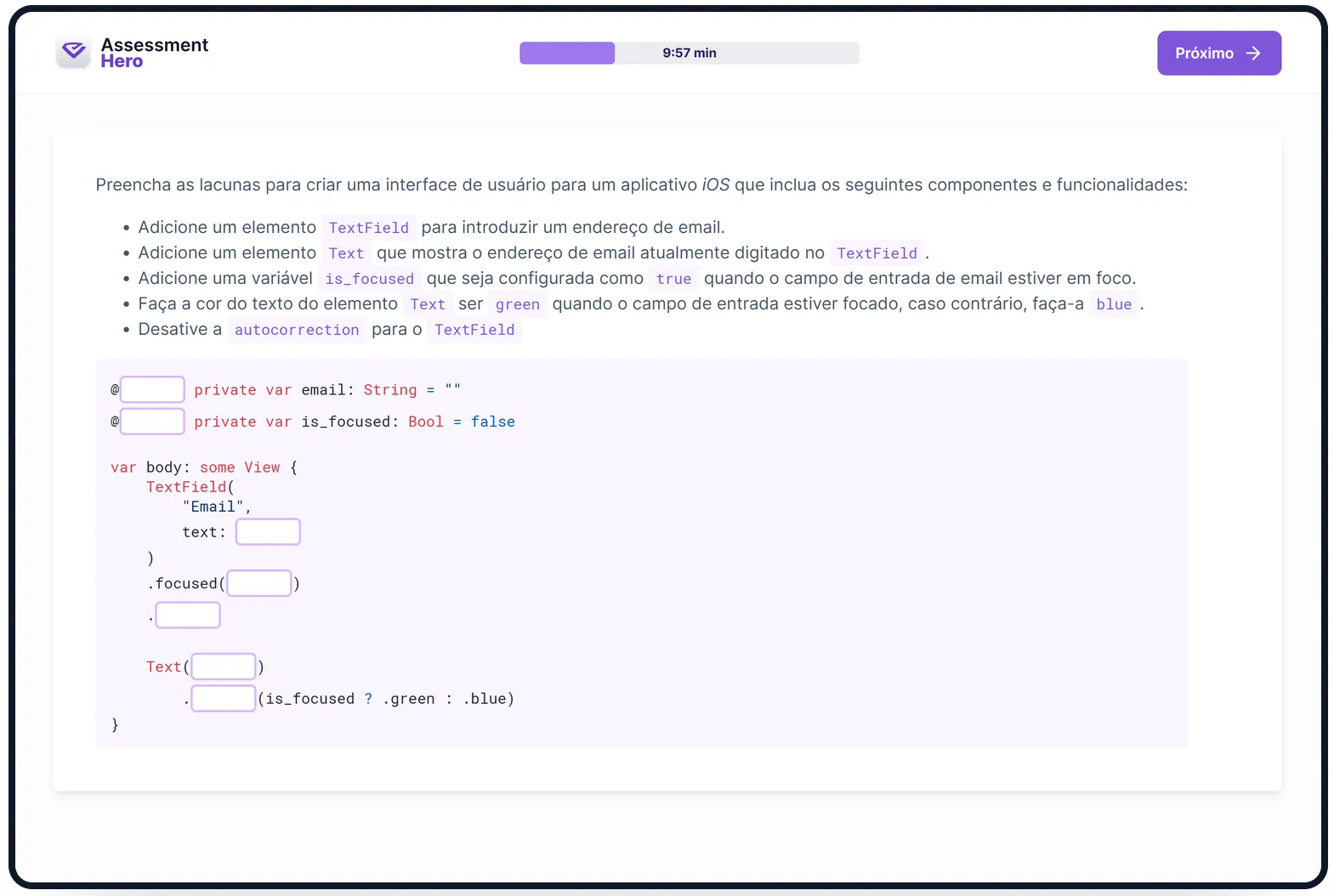Click the blank field after 'text:'
The height and width of the screenshot is (896, 1334).
(268, 531)
